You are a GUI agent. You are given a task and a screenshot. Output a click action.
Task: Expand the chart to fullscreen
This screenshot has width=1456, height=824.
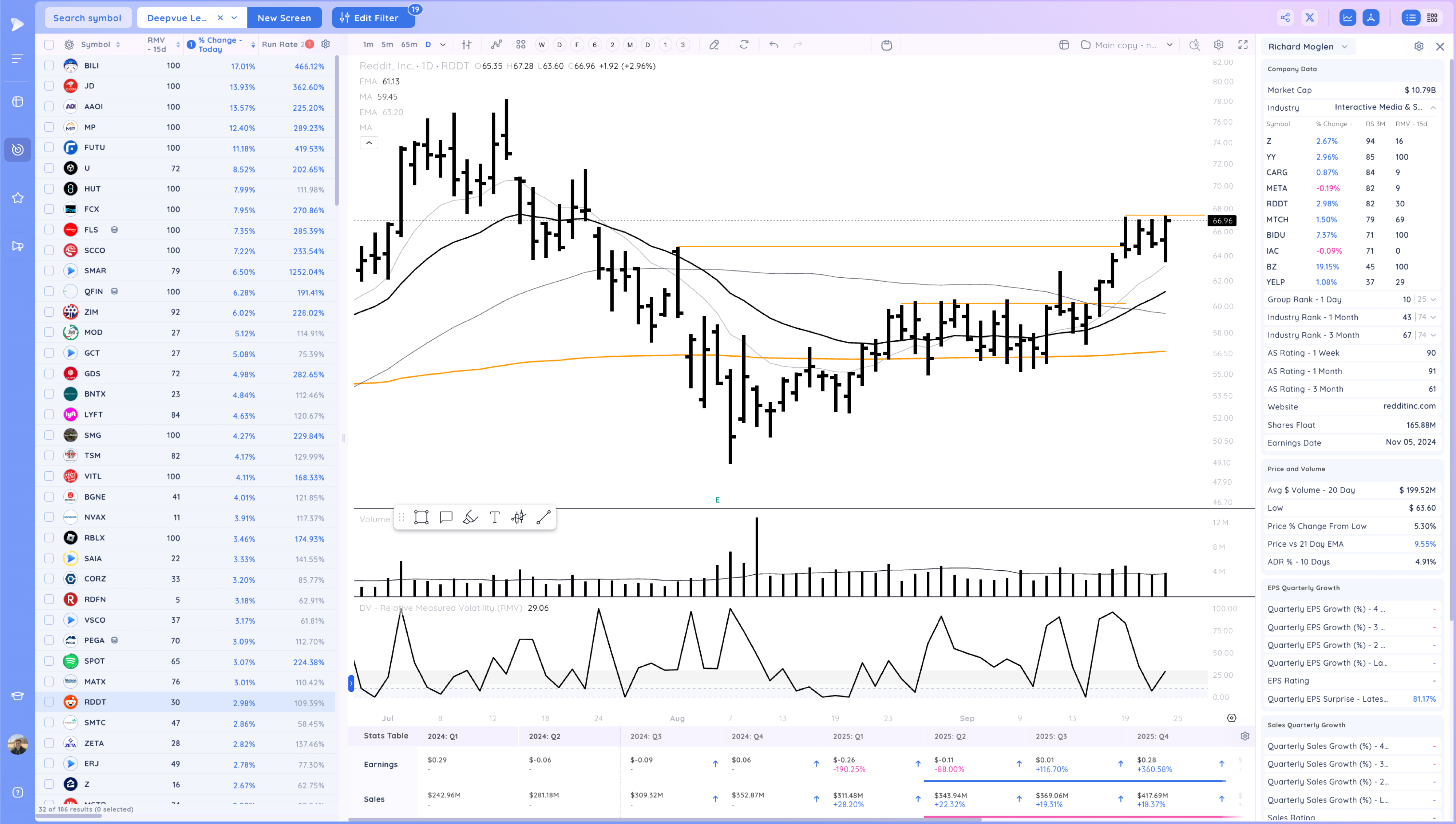pos(1243,45)
